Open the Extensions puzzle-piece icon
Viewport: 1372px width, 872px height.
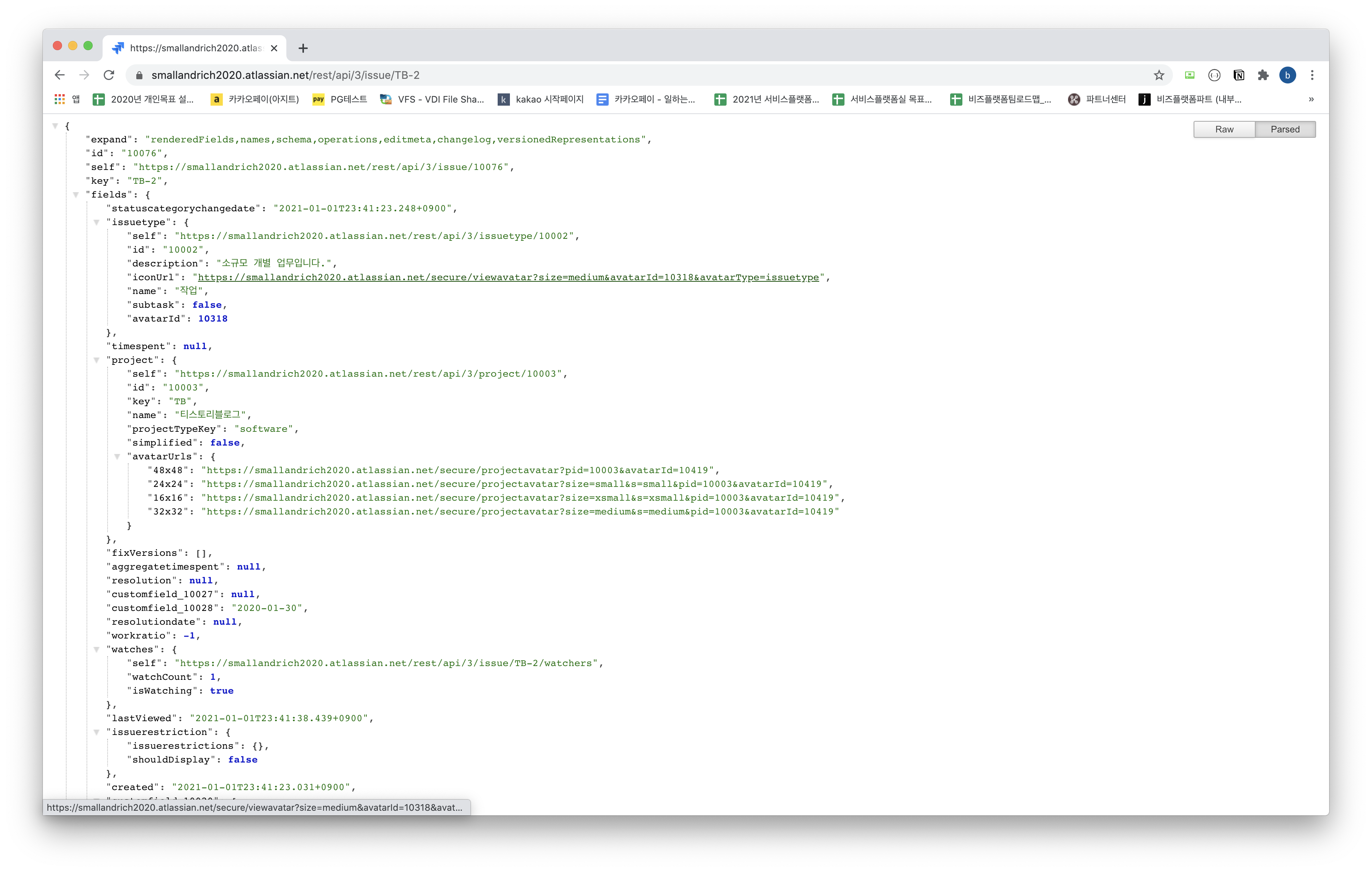[x=1263, y=75]
